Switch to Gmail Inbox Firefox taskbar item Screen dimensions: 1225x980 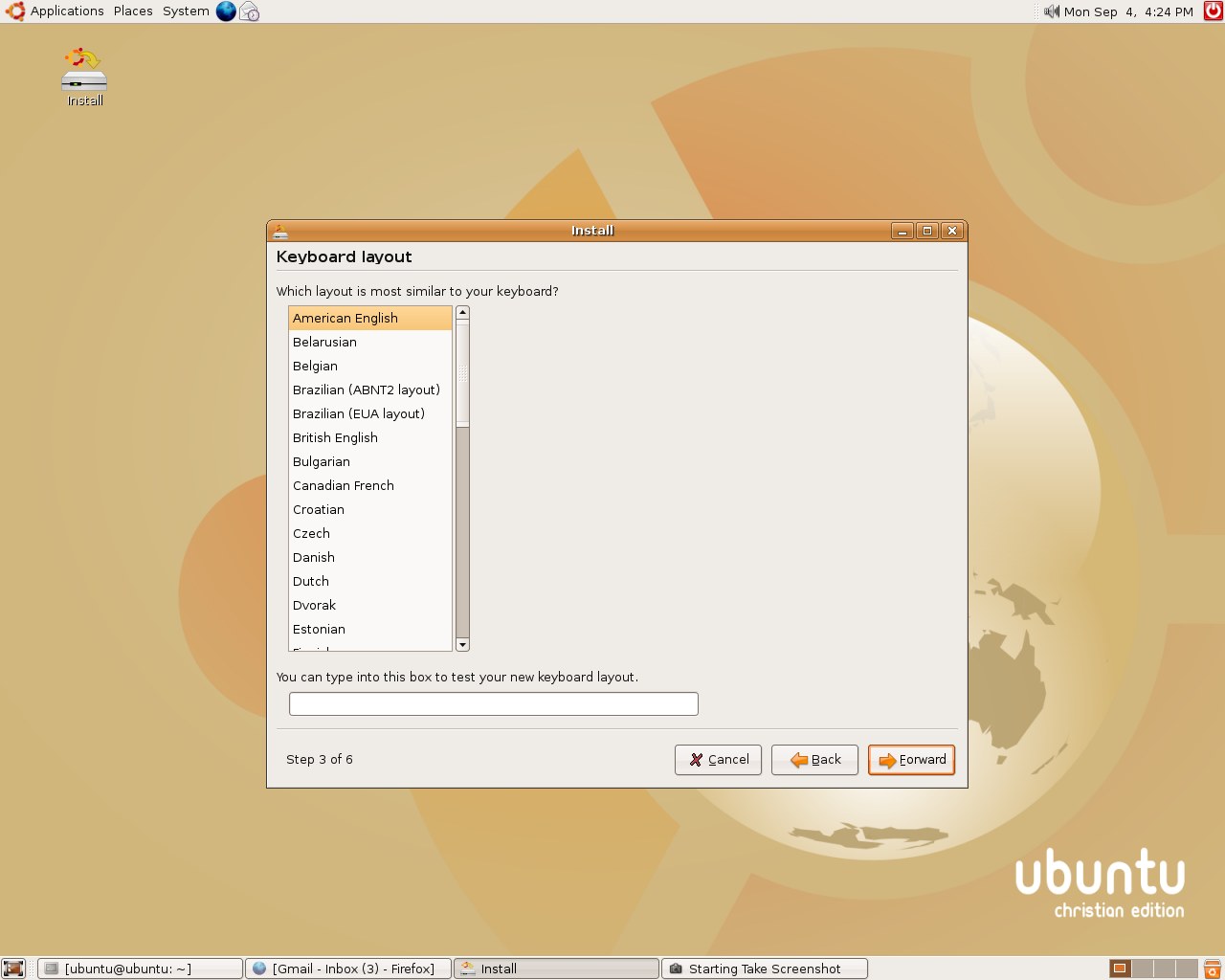tap(348, 969)
